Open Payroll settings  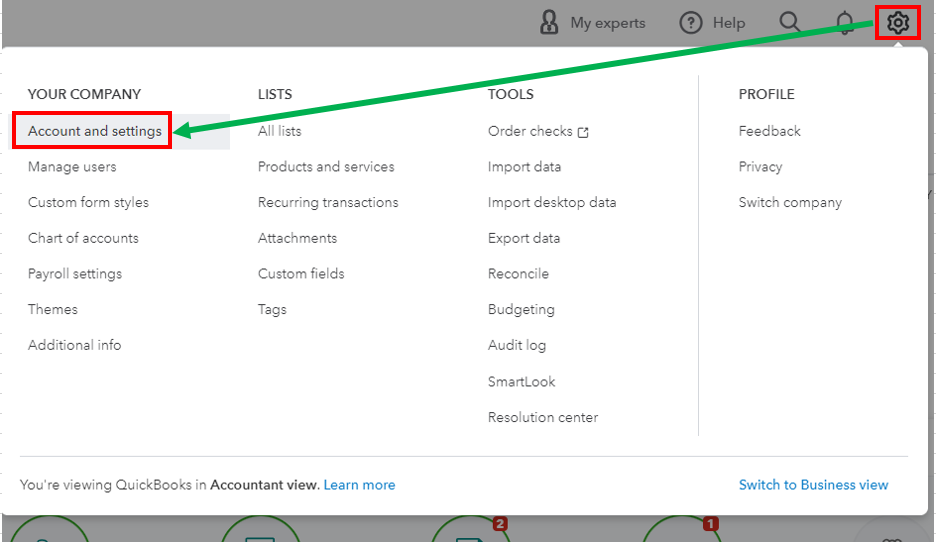pyautogui.click(x=75, y=274)
